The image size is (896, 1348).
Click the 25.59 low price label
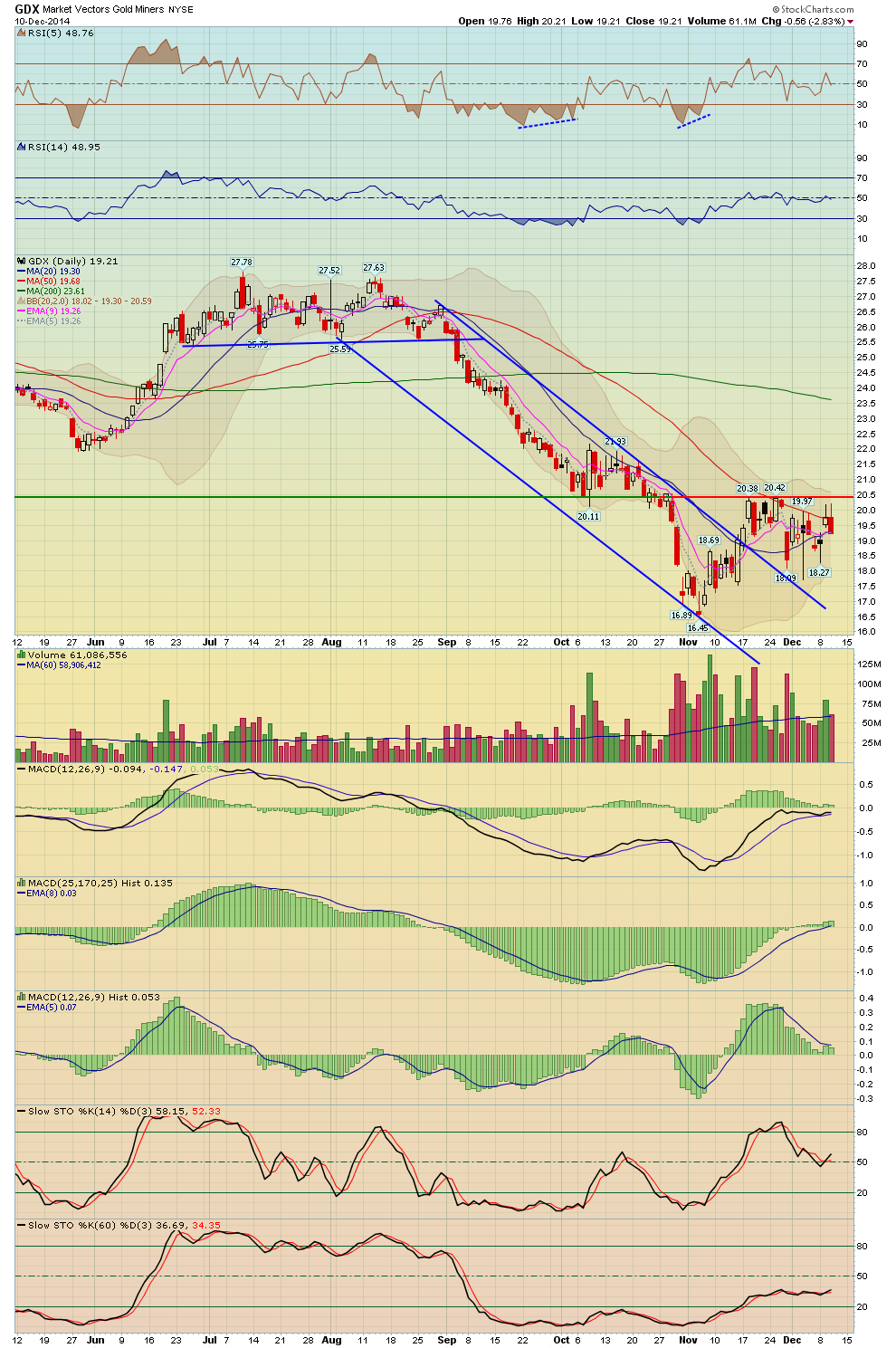point(340,349)
